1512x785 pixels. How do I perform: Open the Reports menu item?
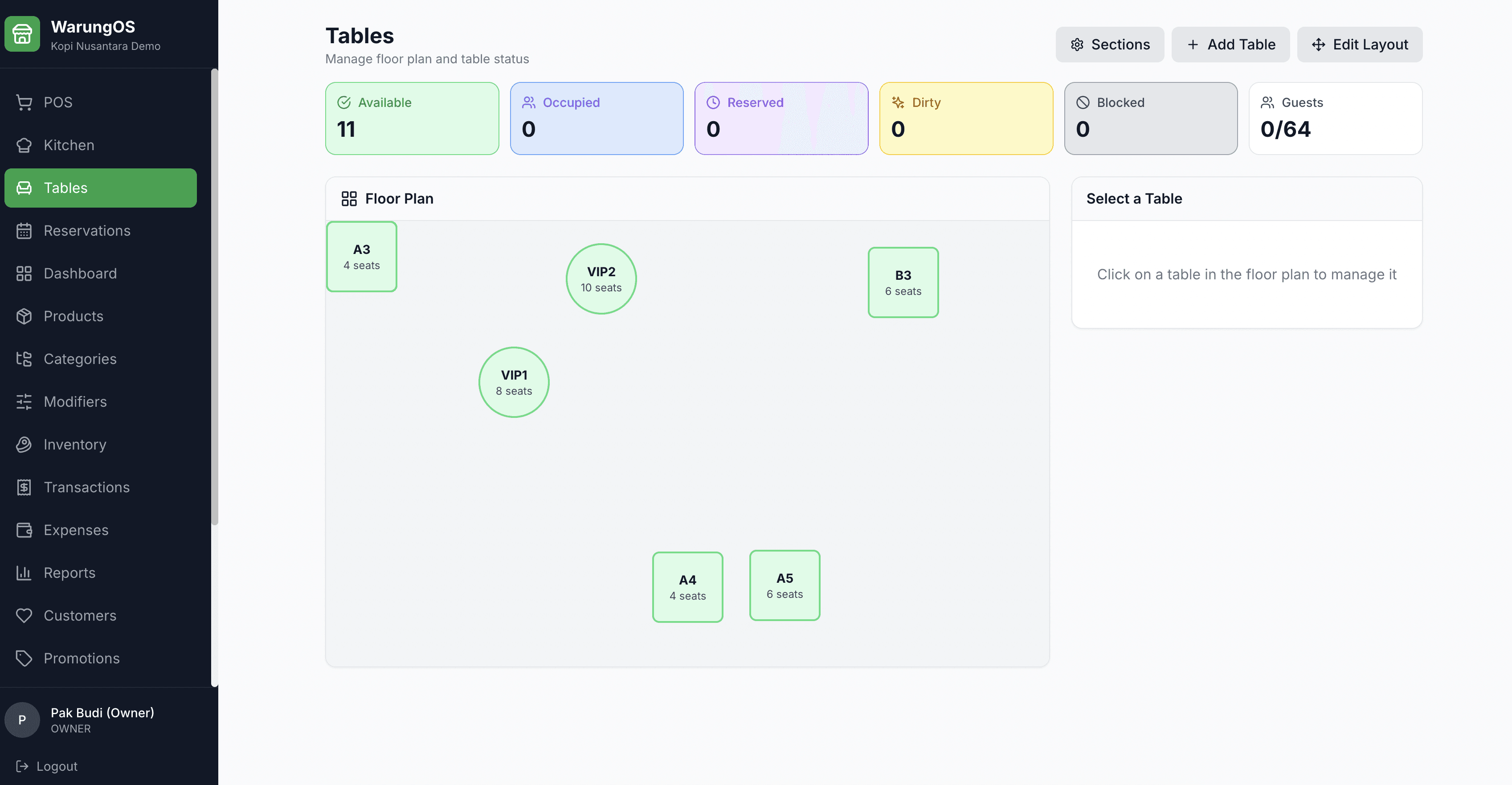(x=69, y=573)
